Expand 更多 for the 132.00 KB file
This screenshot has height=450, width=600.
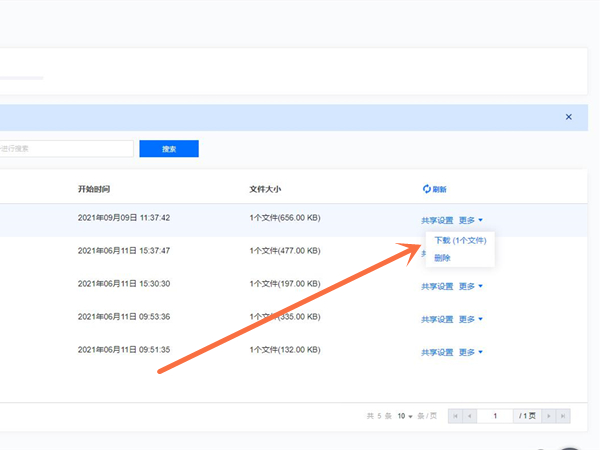[x=471, y=352]
